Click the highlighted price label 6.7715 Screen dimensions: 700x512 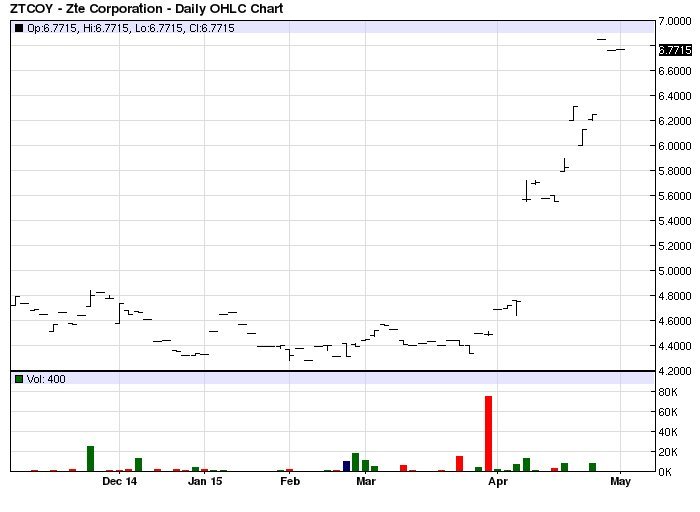pyautogui.click(x=675, y=50)
